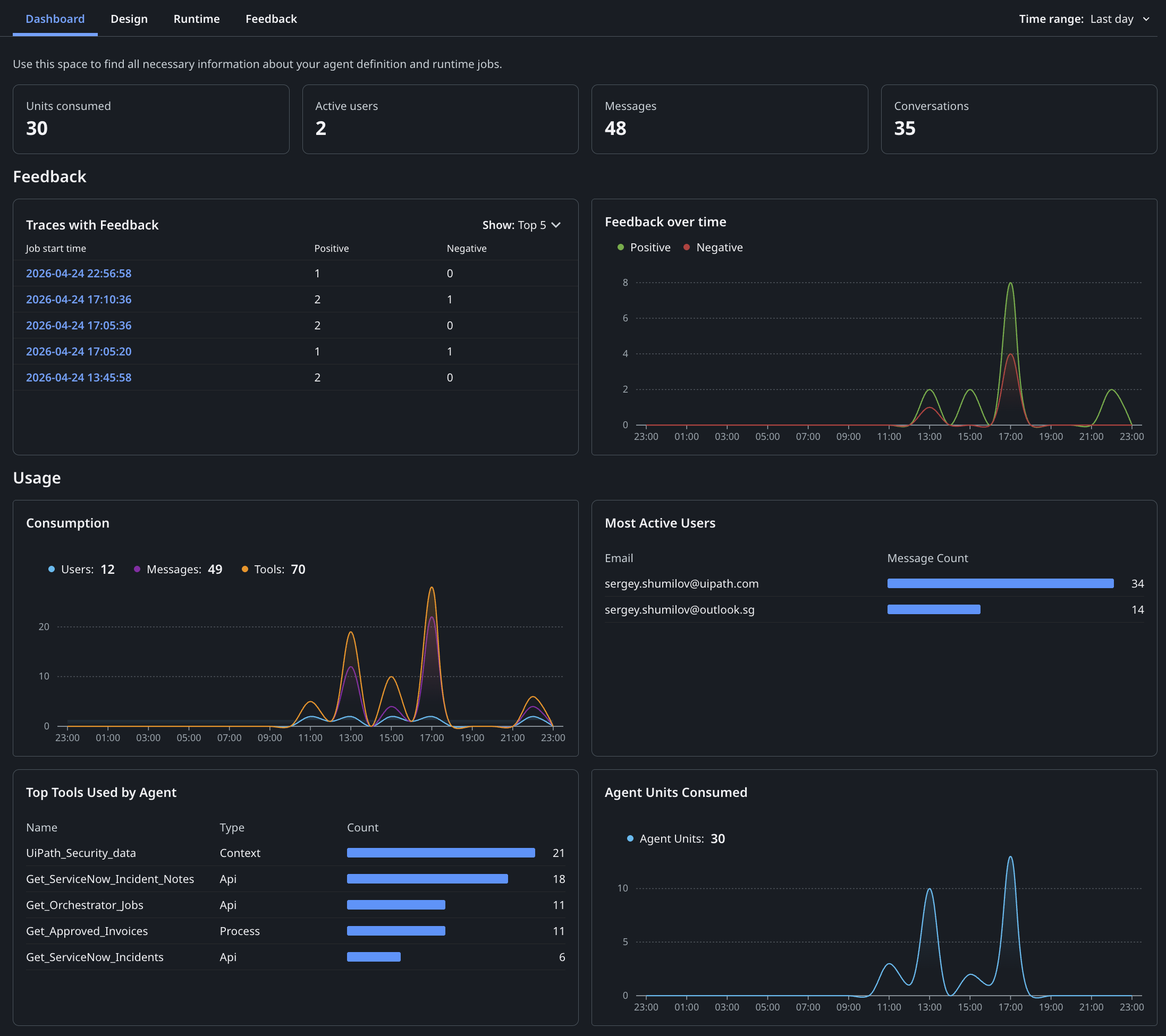The image size is (1166, 1036).
Task: Select the Get_ServiceNow_Incidents tool name
Action: coord(95,957)
